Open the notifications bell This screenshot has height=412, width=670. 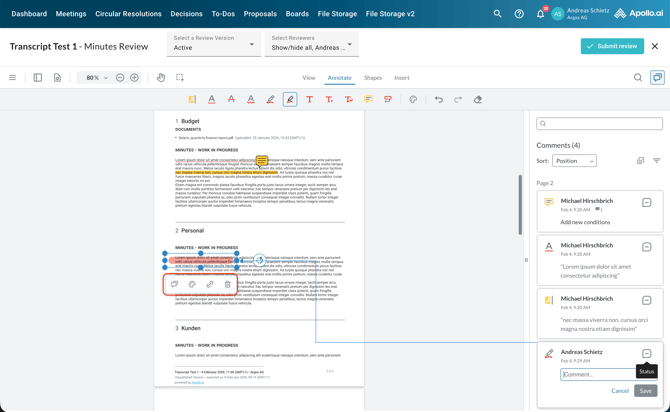540,14
